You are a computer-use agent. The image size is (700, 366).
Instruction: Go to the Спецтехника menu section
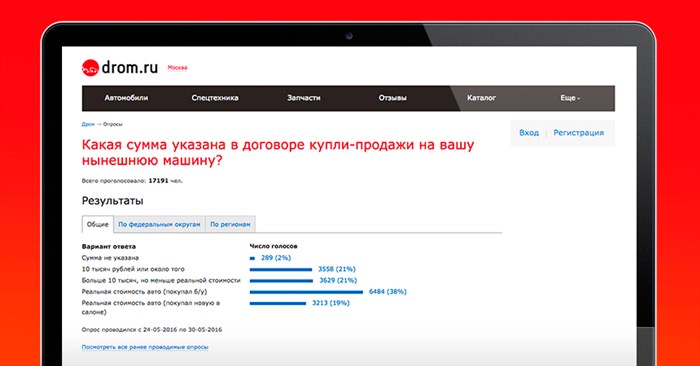[215, 98]
